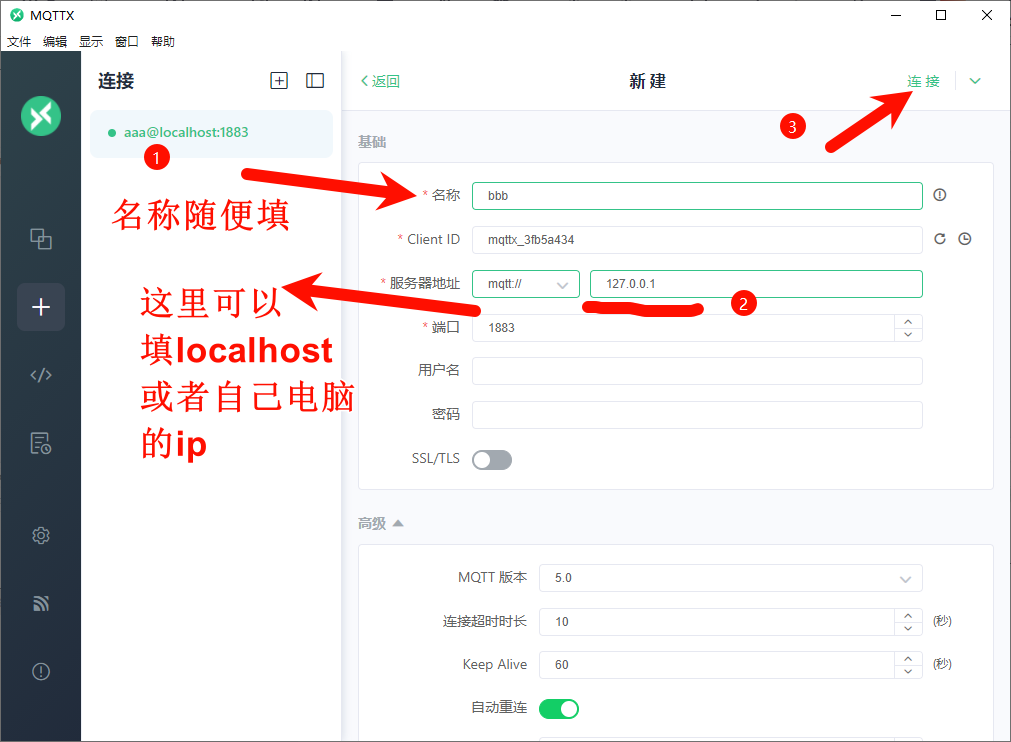Minimize the MQTTX window
This screenshot has width=1011, height=742.
pos(896,15)
